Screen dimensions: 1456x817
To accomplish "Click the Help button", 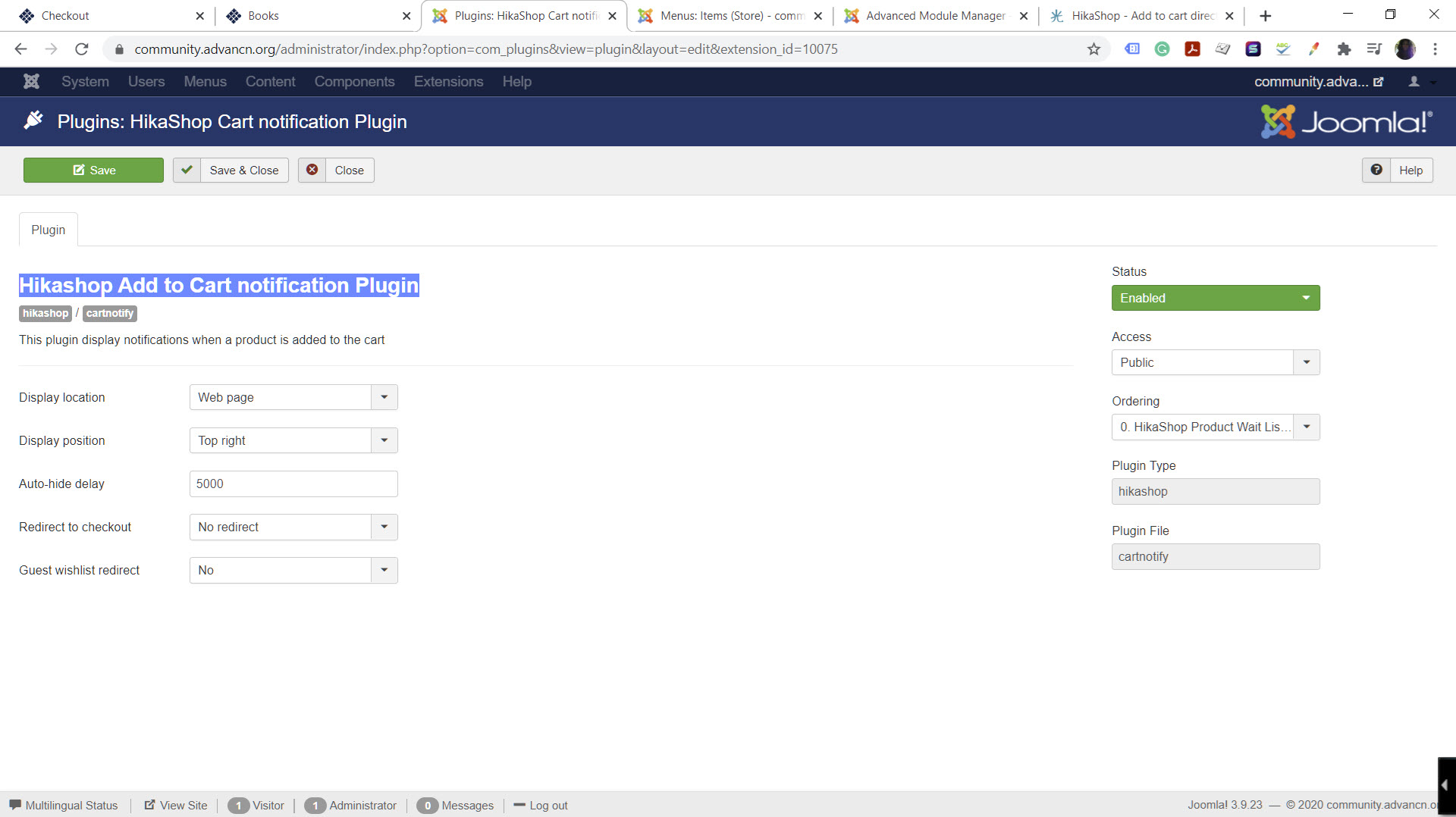I will tap(1398, 170).
